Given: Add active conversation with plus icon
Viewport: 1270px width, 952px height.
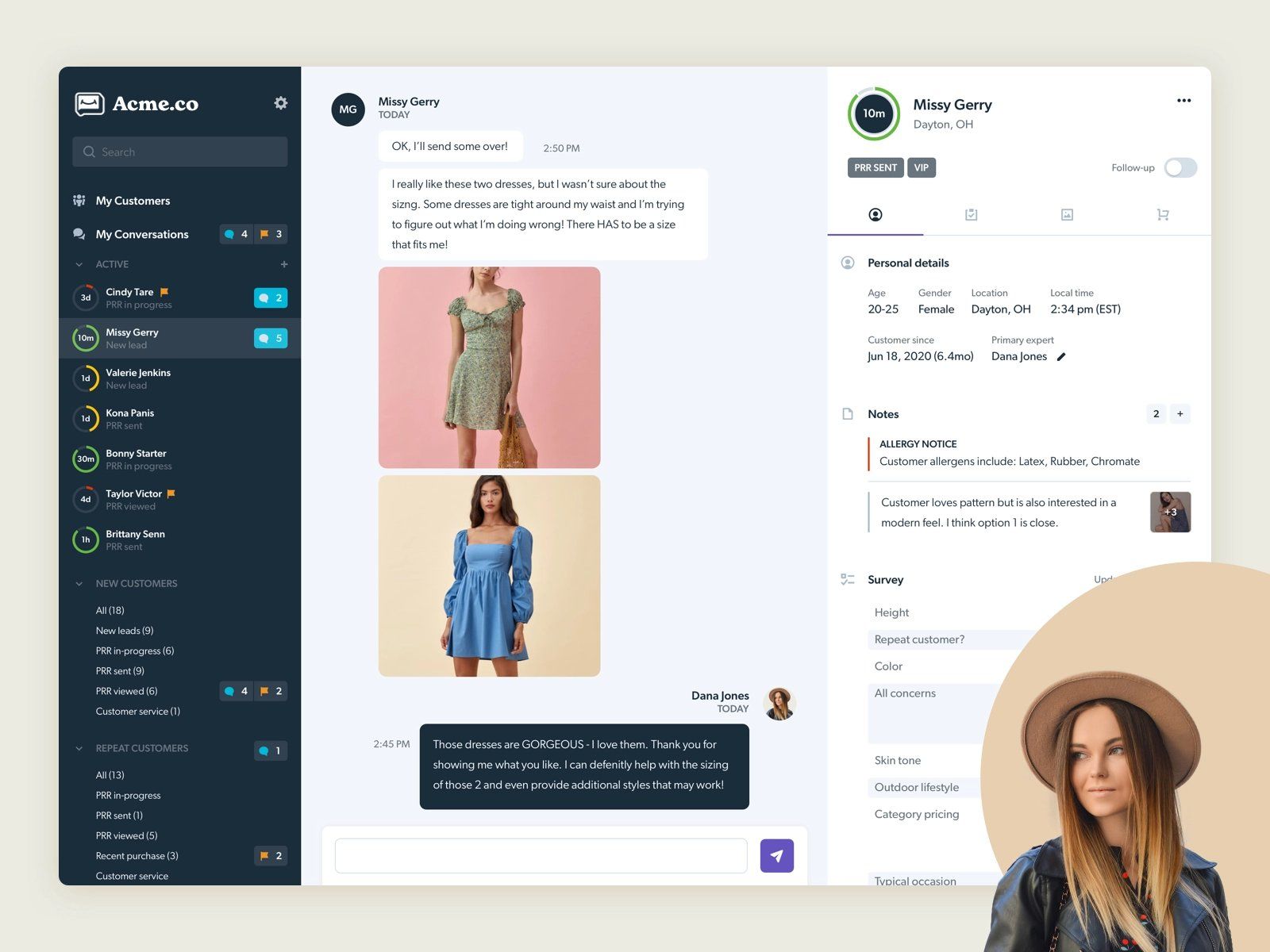Looking at the screenshot, I should (284, 264).
